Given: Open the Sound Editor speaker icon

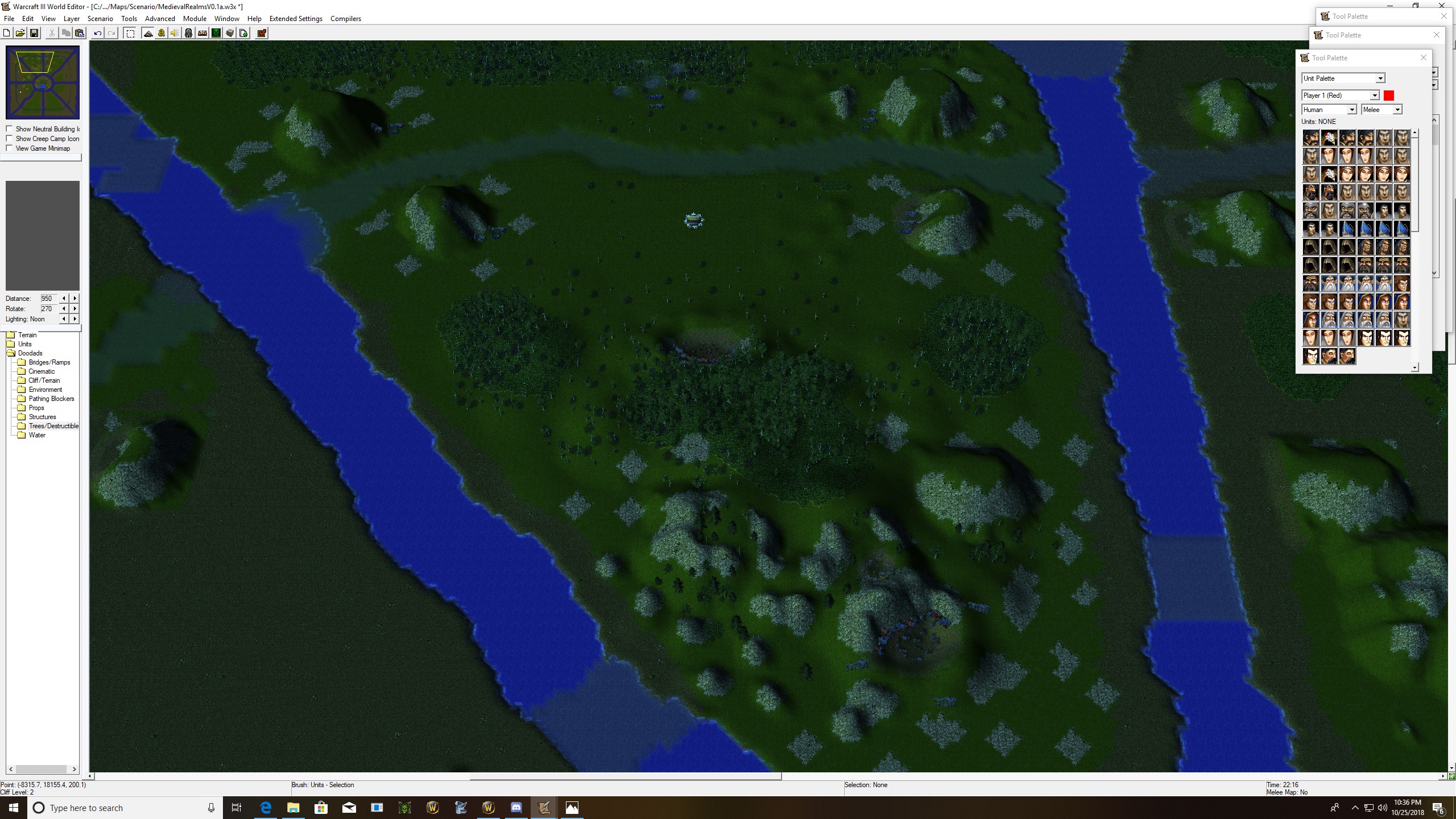Looking at the screenshot, I should pyautogui.click(x=175, y=33).
